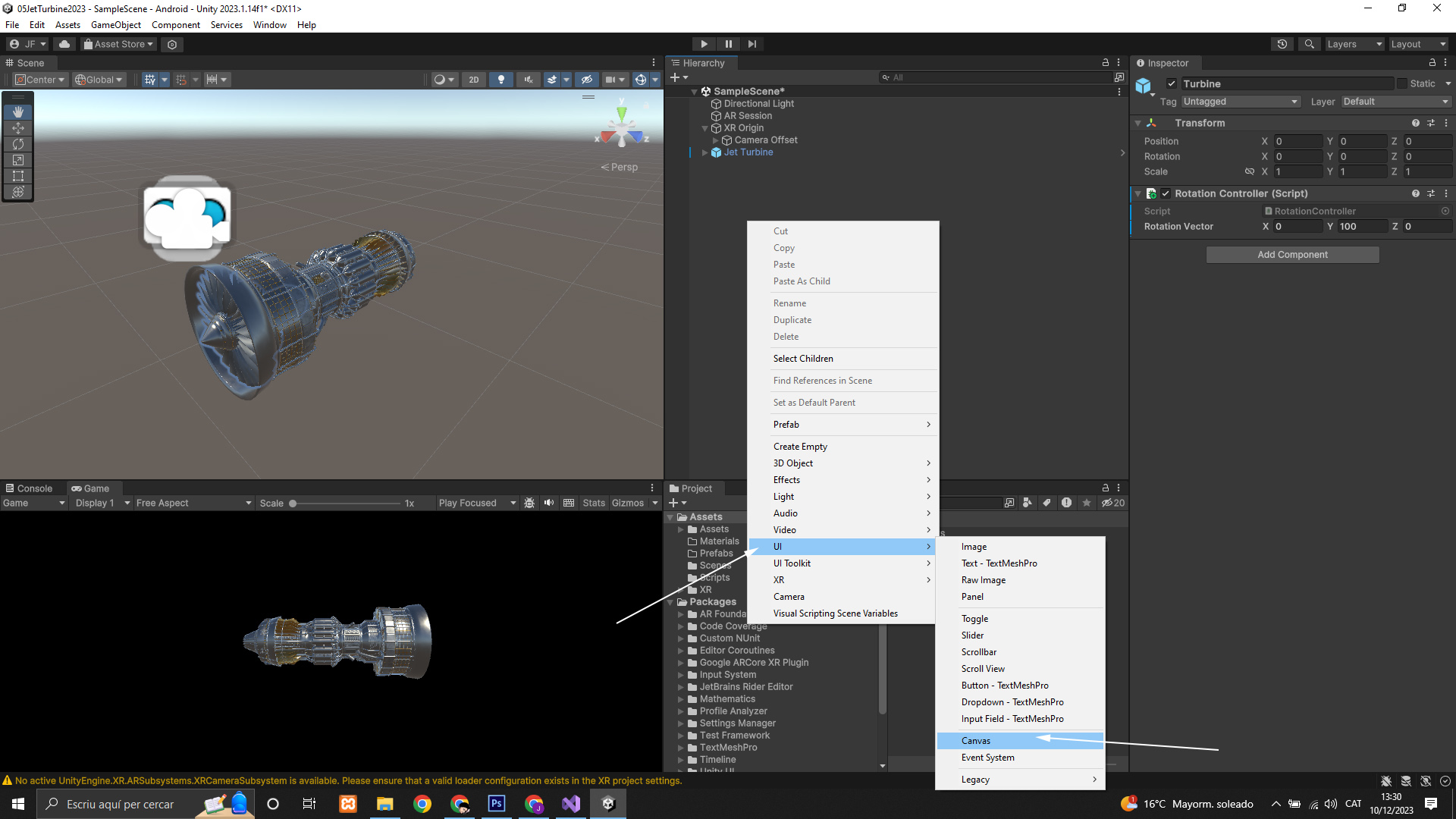Select Create Empty in context menu
1456x819 pixels.
tap(800, 447)
